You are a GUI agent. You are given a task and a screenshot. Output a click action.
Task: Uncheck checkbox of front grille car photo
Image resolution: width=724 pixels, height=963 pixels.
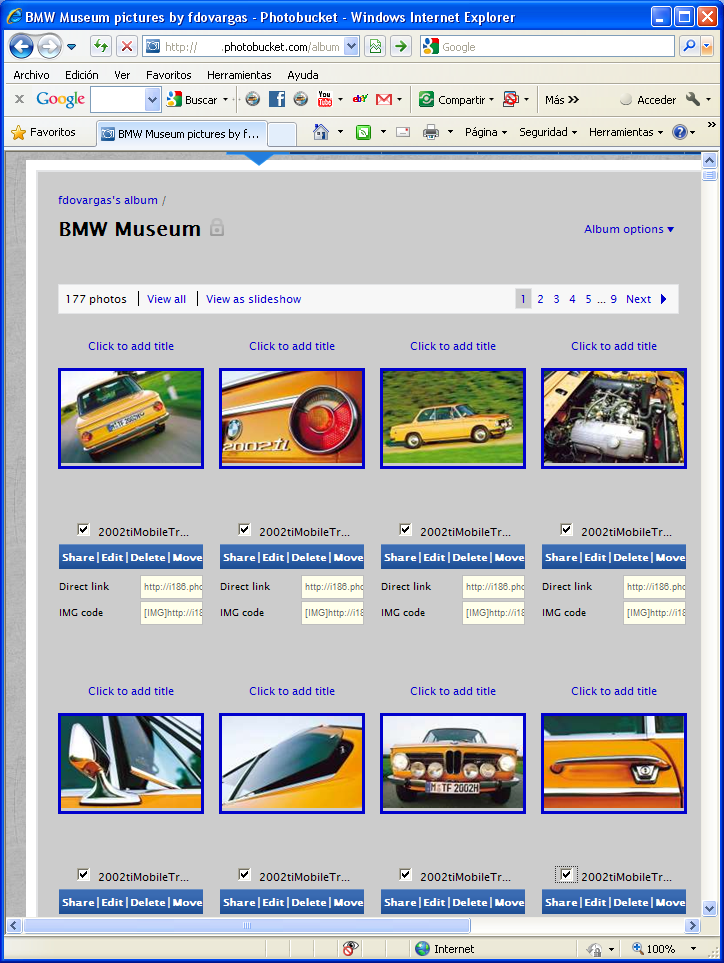click(405, 875)
